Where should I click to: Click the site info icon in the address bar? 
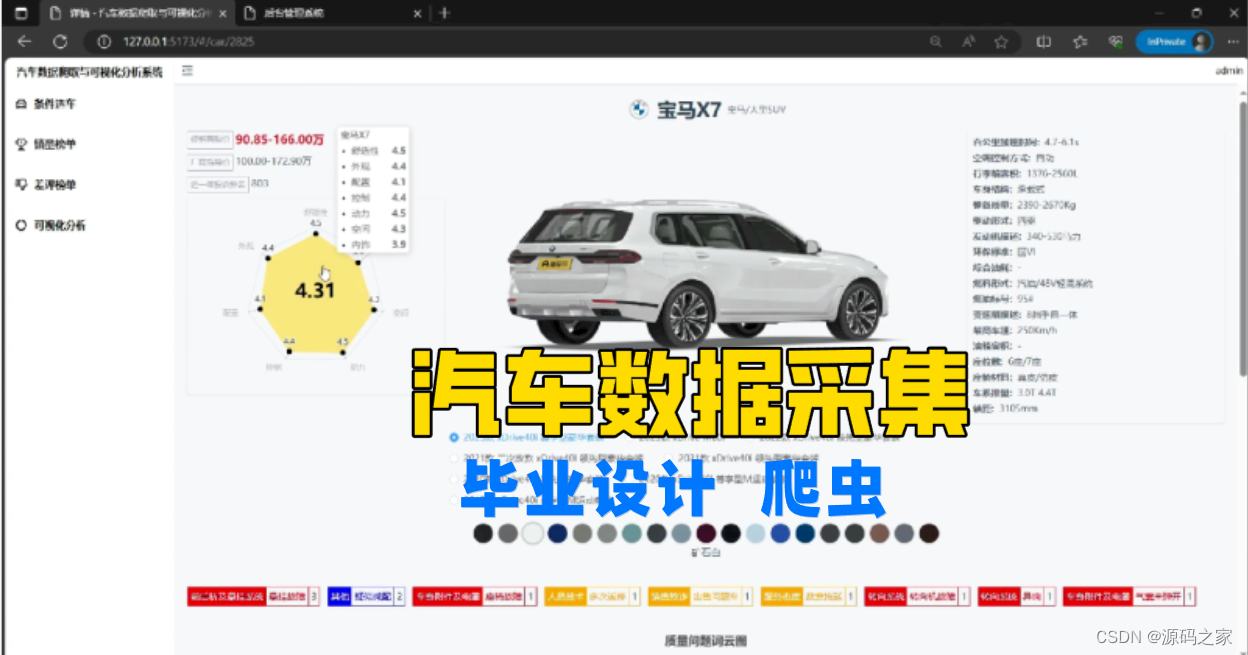pyautogui.click(x=103, y=42)
